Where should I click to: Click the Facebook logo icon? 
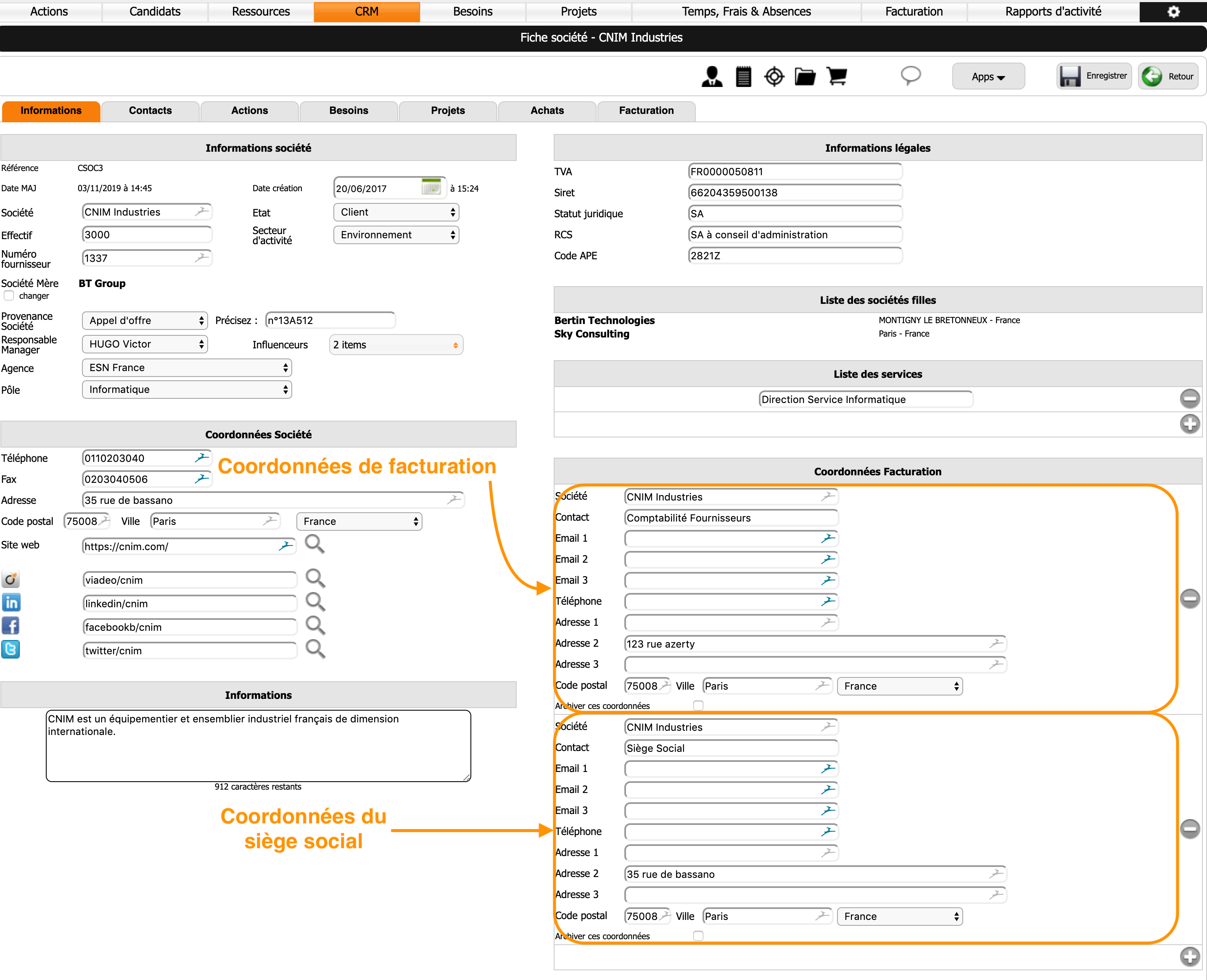point(11,626)
